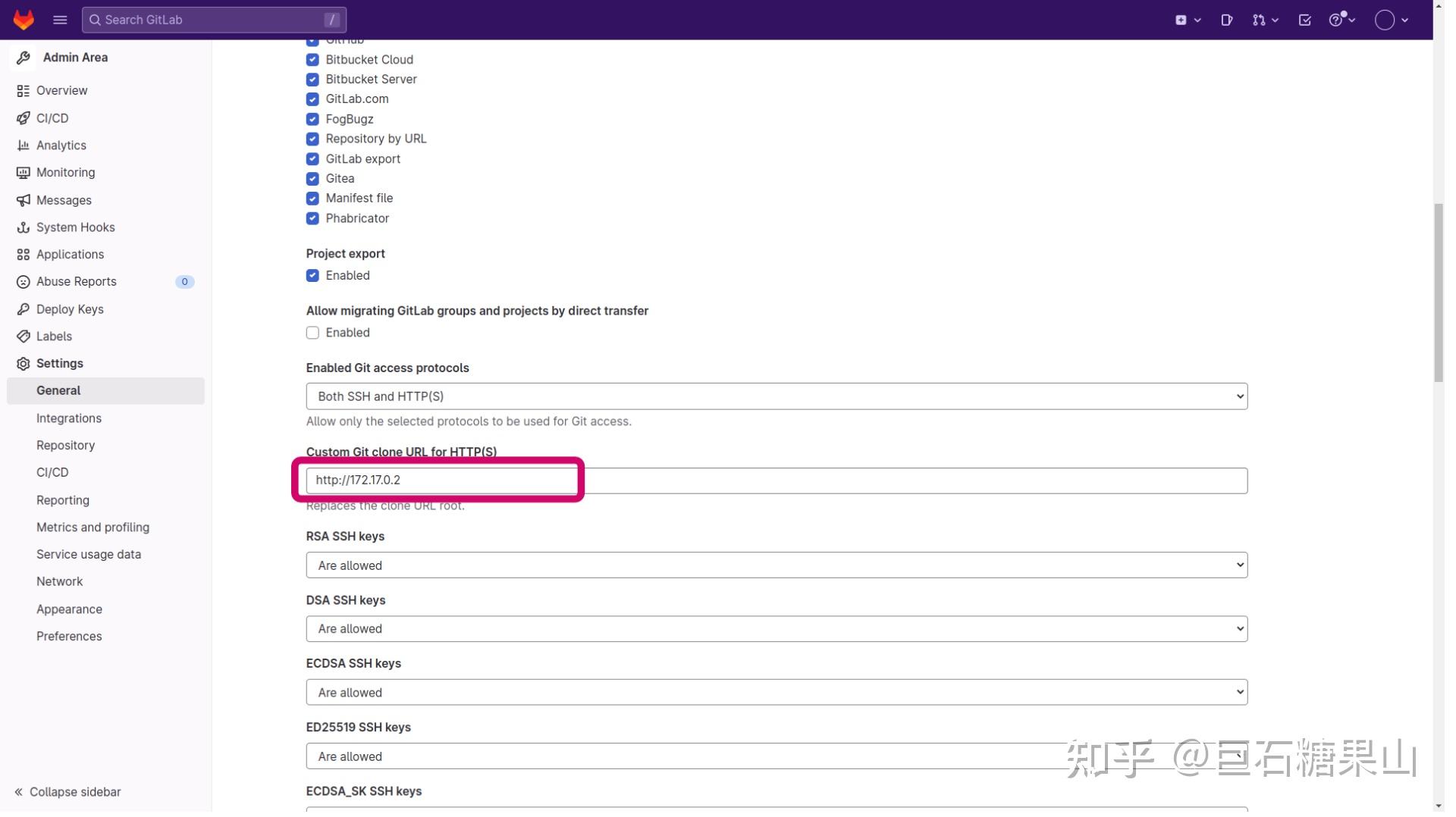Open the Help menu icon
1456x817 pixels.
pyautogui.click(x=1339, y=20)
